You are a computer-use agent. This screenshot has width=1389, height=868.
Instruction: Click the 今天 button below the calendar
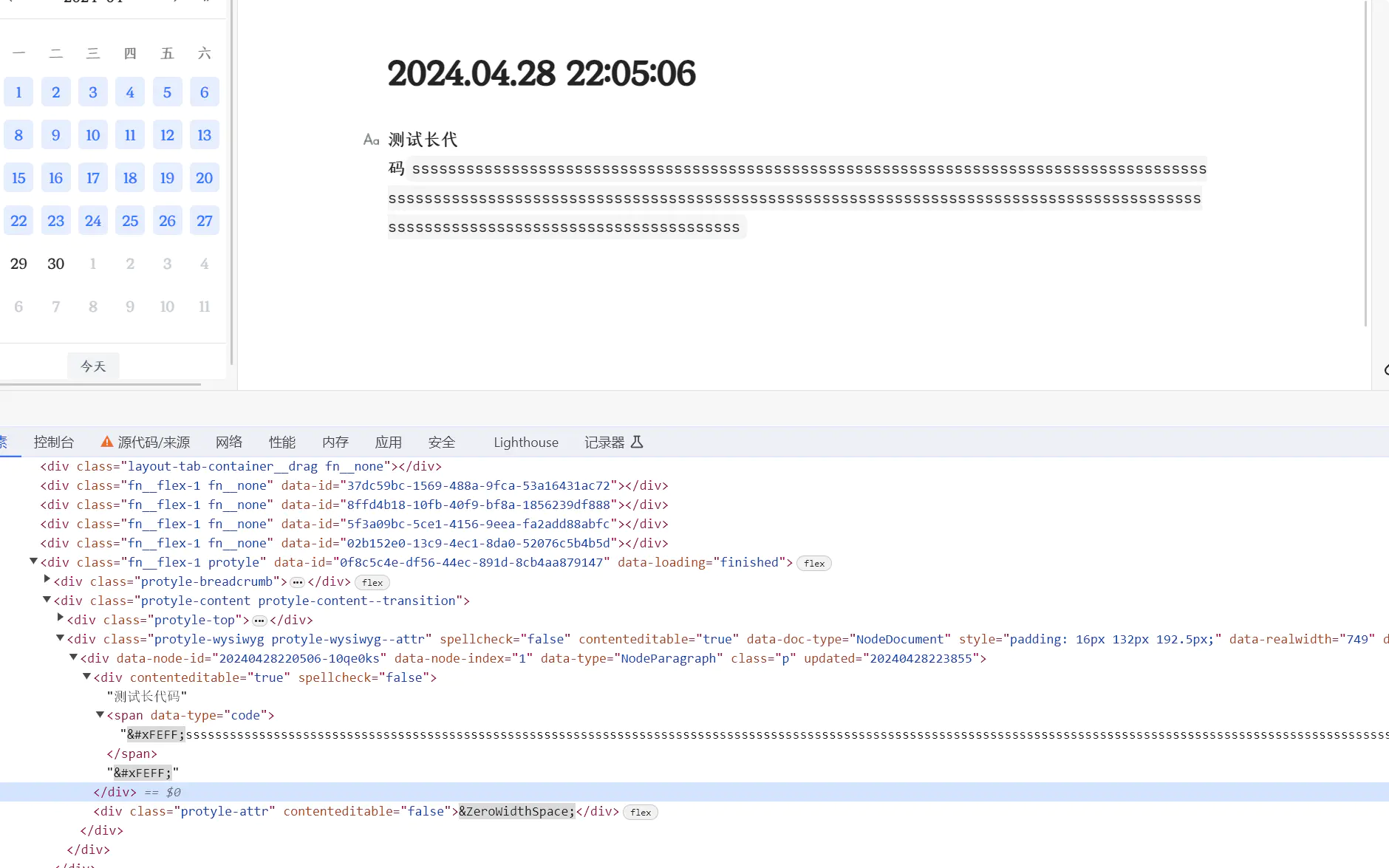click(92, 365)
